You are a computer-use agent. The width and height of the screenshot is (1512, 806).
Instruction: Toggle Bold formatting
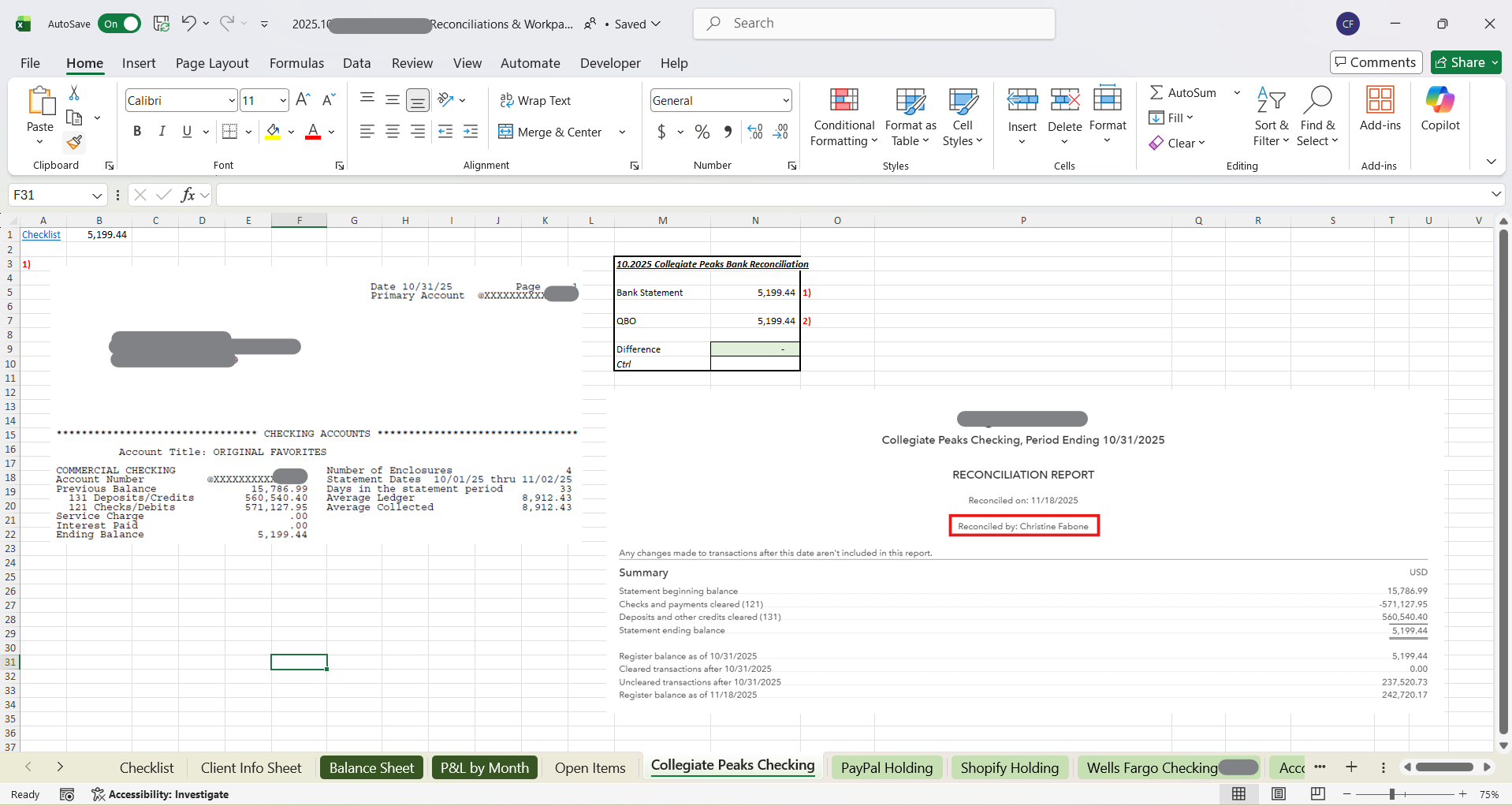[x=137, y=132]
